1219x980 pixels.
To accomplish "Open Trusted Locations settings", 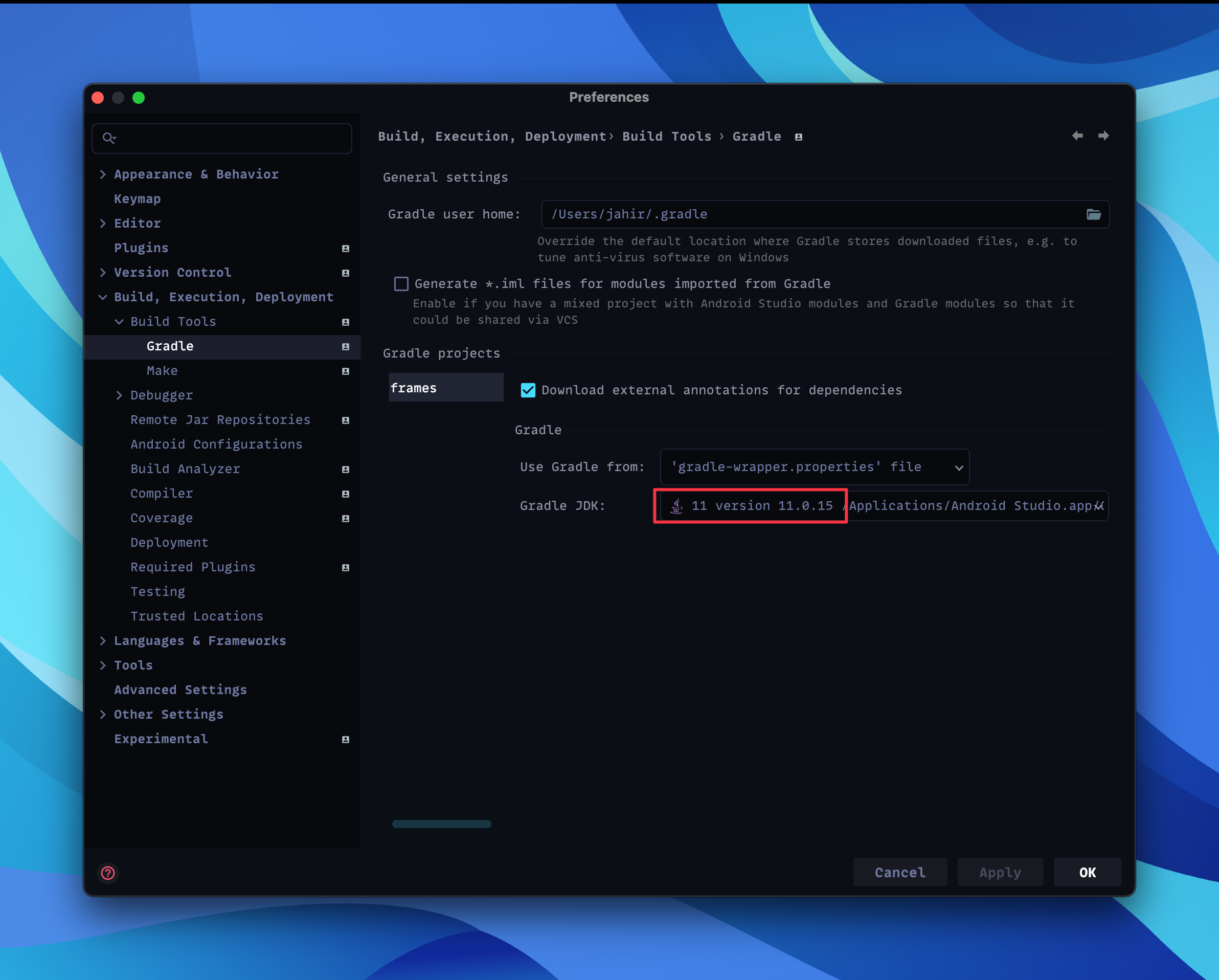I will tap(197, 616).
